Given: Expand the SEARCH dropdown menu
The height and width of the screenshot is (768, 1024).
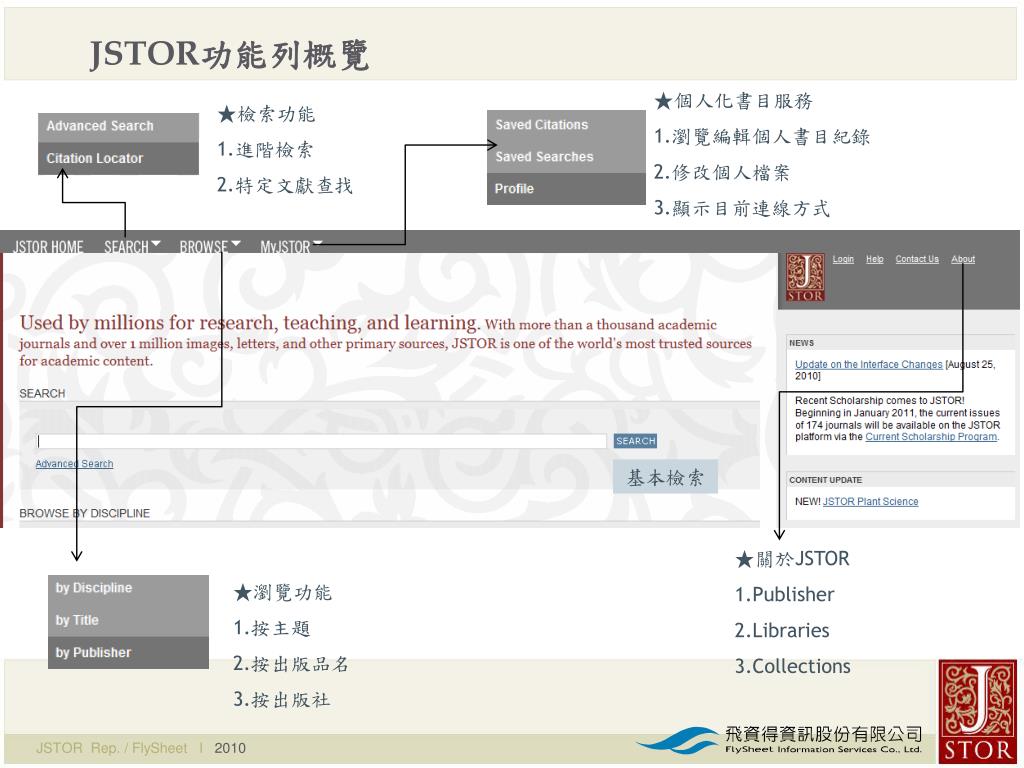Looking at the screenshot, I should (132, 247).
